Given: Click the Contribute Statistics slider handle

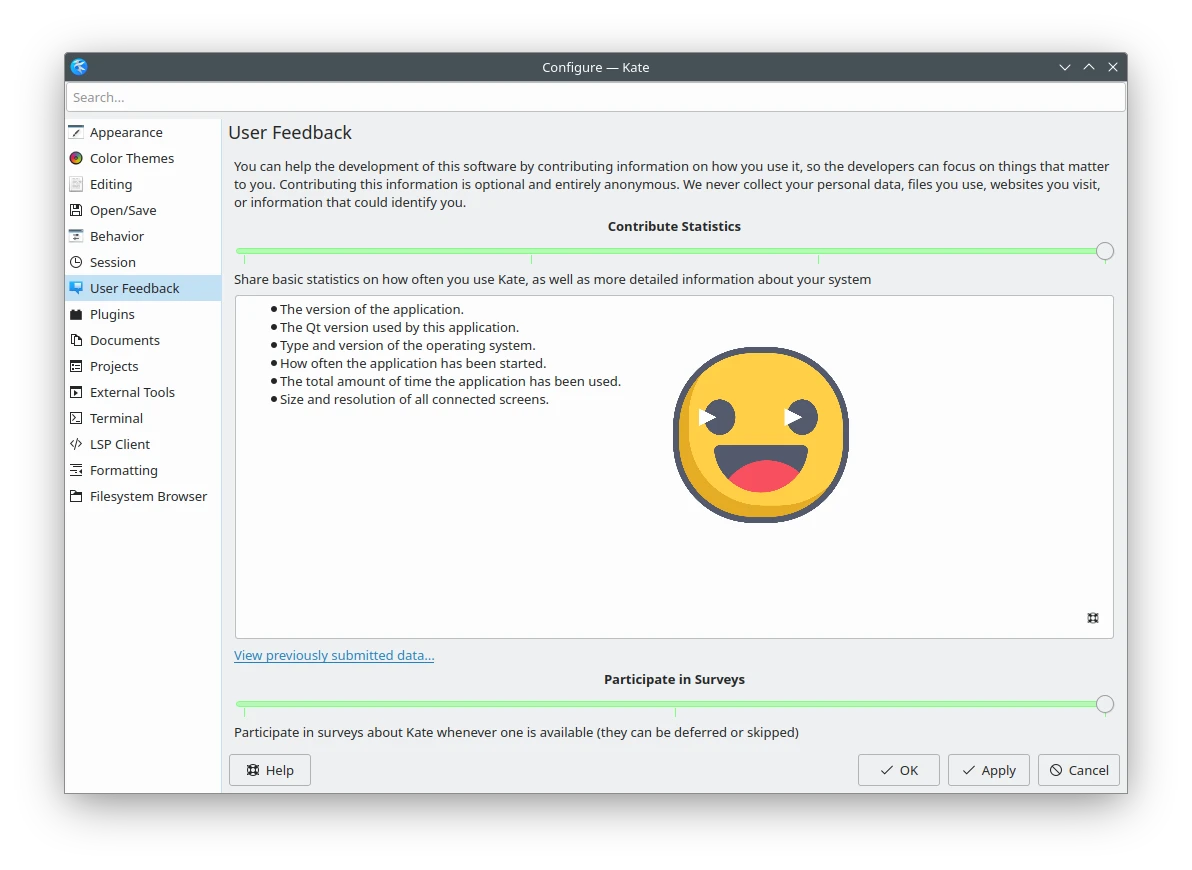Looking at the screenshot, I should tap(1104, 251).
